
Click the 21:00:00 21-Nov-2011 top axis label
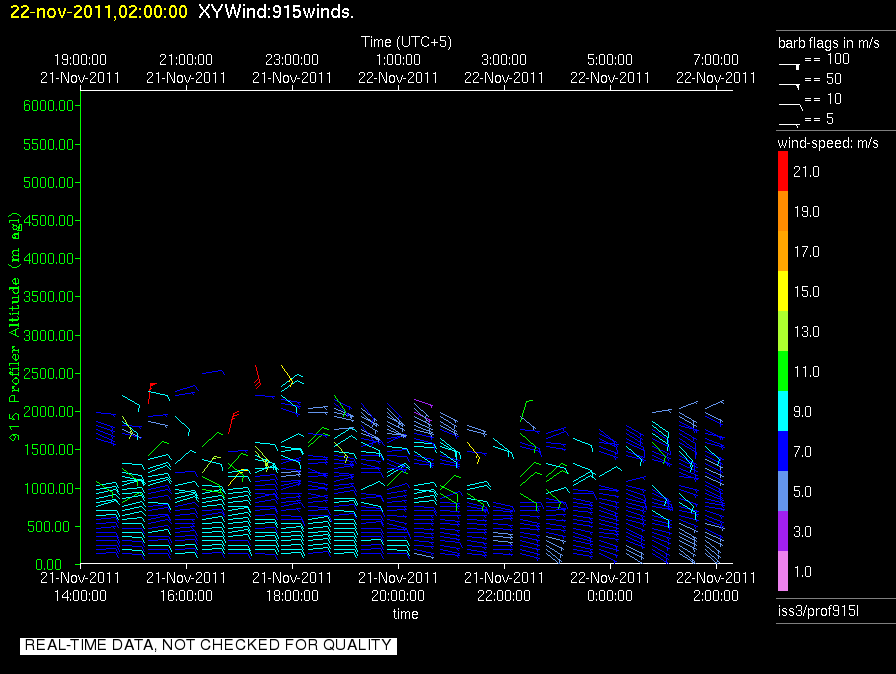click(186, 69)
